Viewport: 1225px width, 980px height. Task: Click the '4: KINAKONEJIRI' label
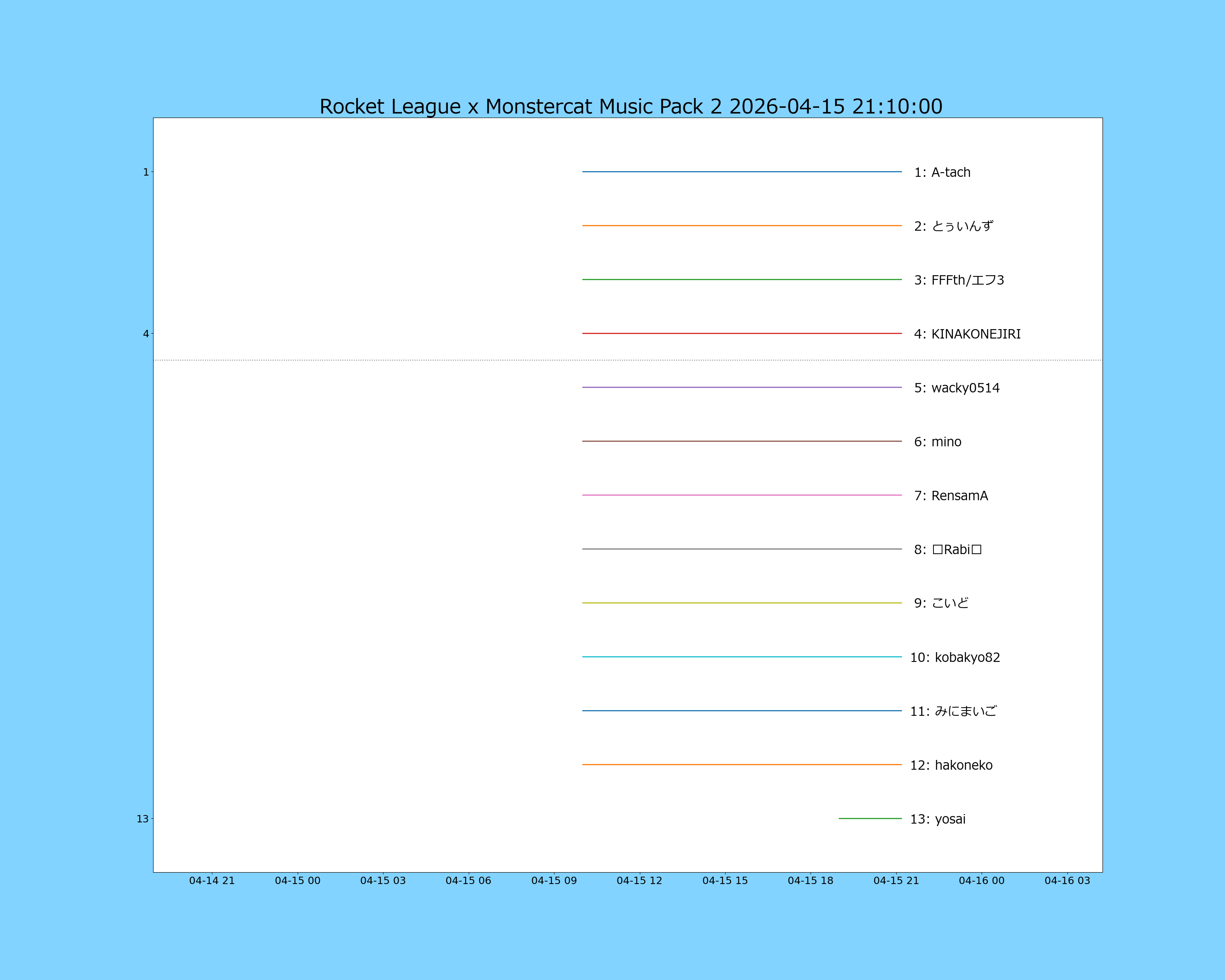[x=967, y=334]
